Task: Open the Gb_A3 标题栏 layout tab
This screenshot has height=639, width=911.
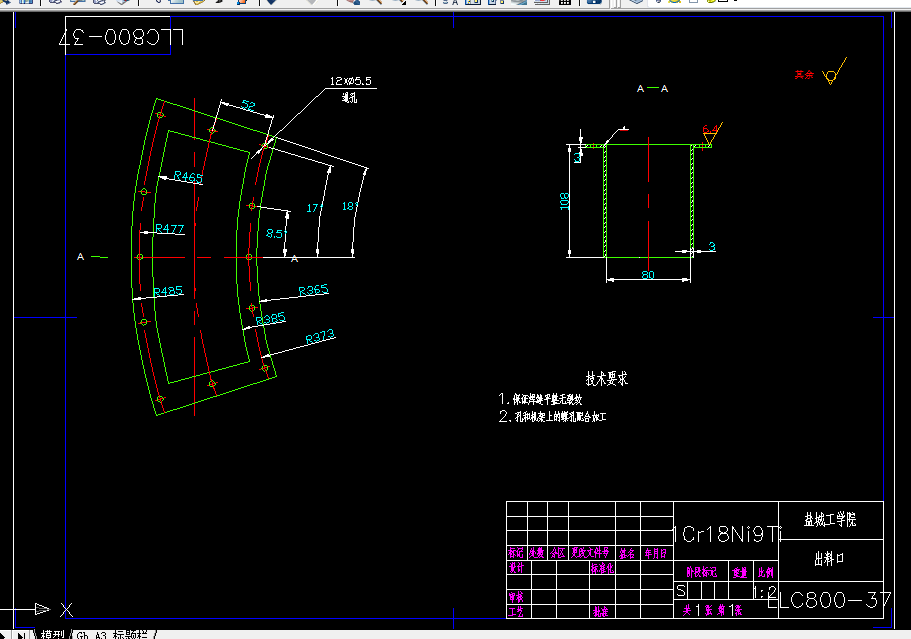Action: coord(113,634)
